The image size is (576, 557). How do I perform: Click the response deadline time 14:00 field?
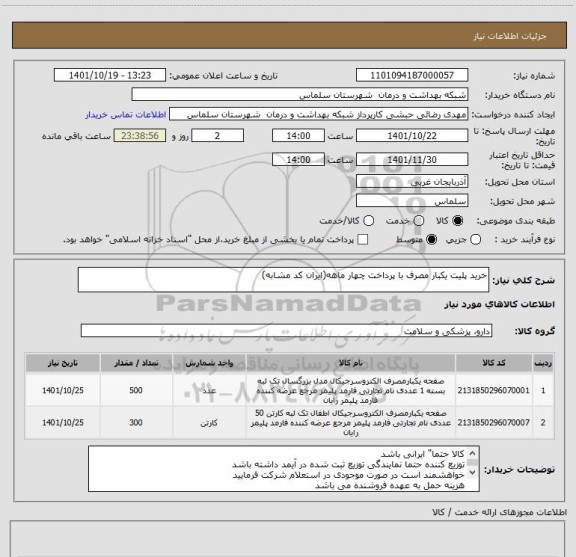298,136
